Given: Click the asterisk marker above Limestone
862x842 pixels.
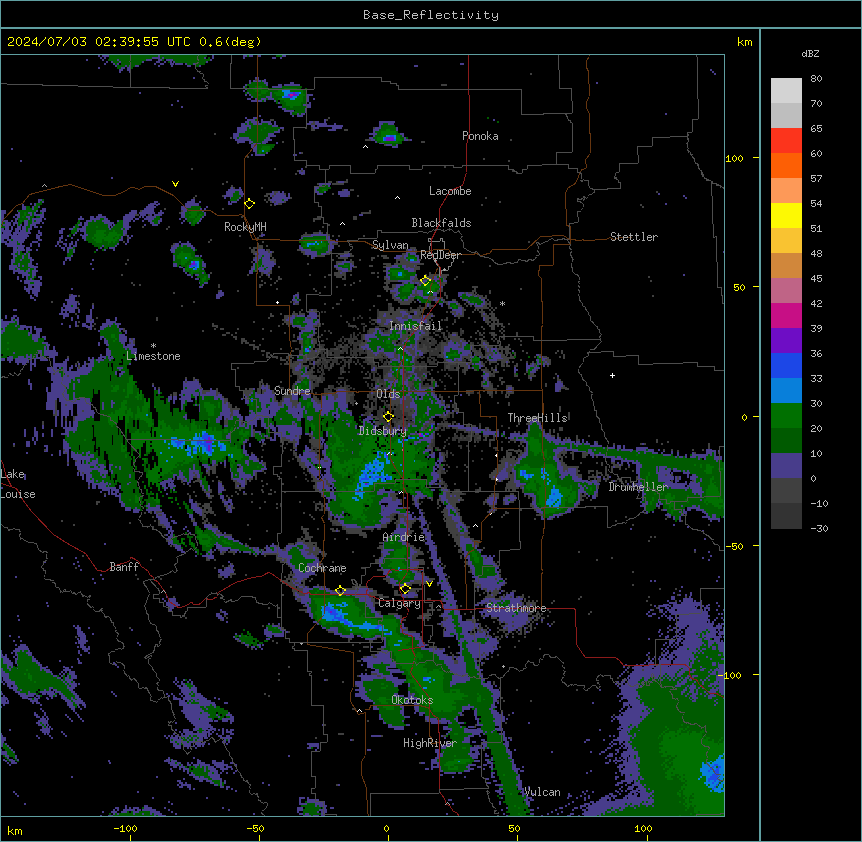Looking at the screenshot, I should click(x=153, y=346).
